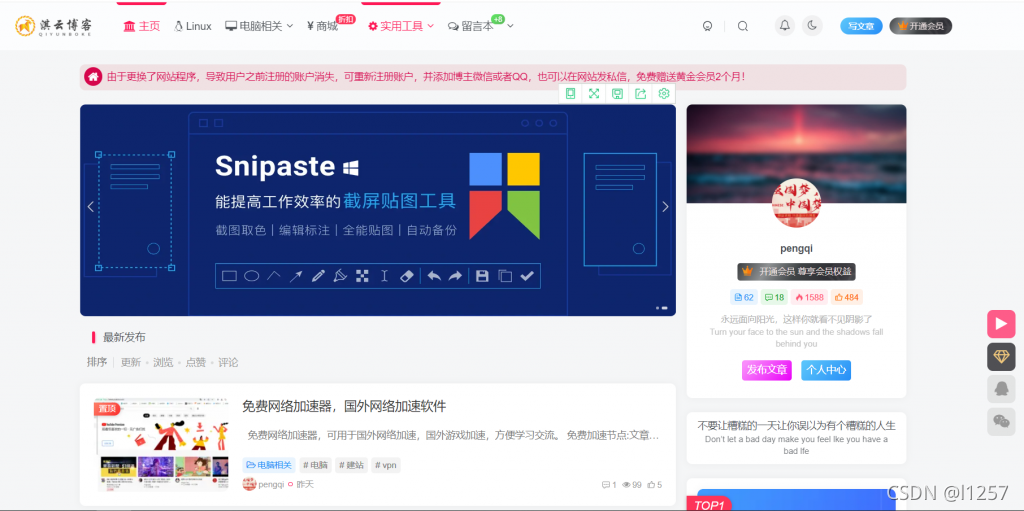Image resolution: width=1024 pixels, height=511 pixels.
Task: Click the article comment count icon
Action: (609, 485)
